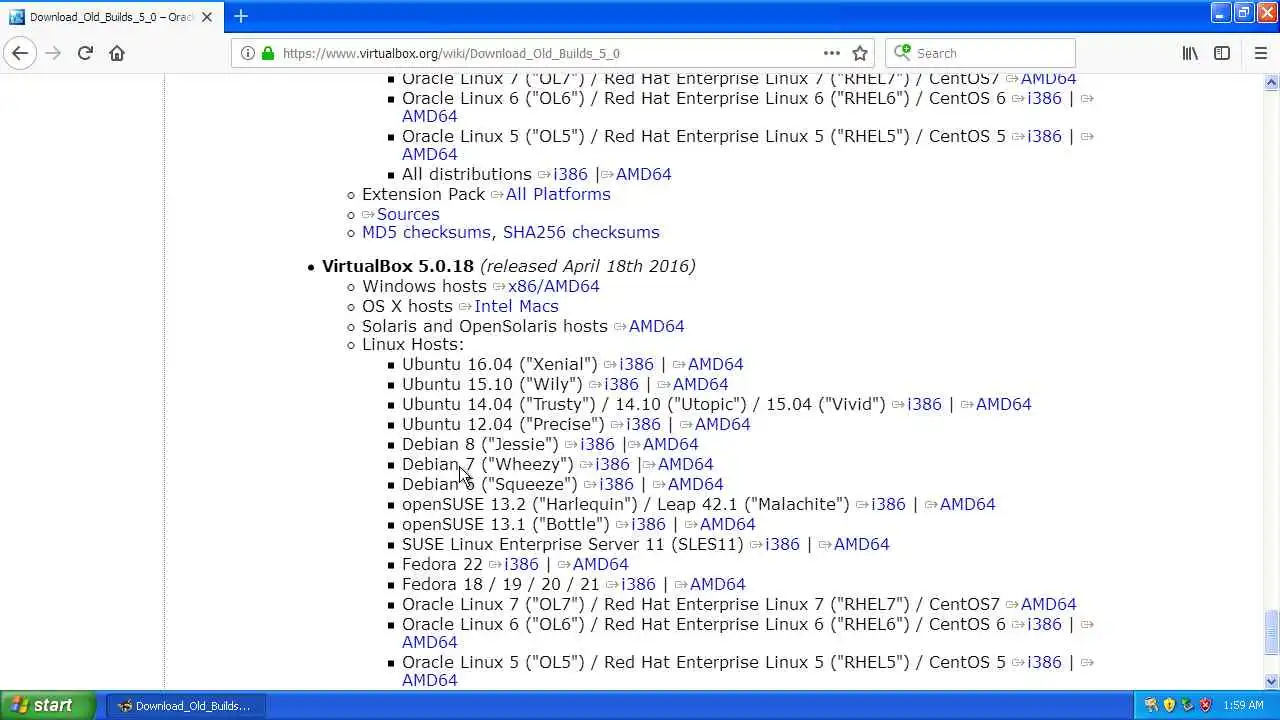The width and height of the screenshot is (1280, 720).
Task: Open SLES11 AMD64 download link
Action: [x=861, y=544]
